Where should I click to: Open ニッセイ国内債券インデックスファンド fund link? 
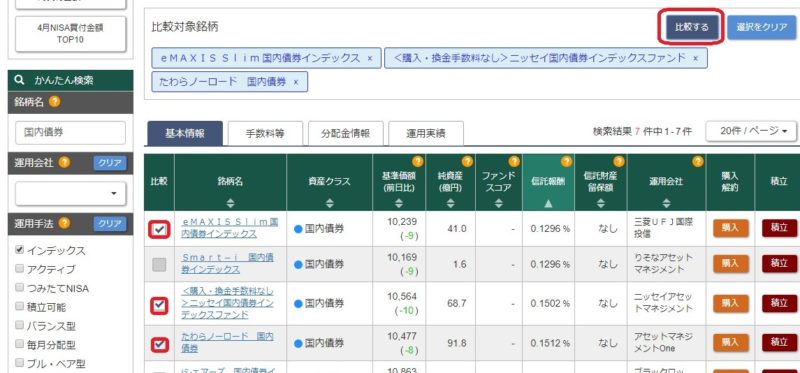(x=228, y=303)
